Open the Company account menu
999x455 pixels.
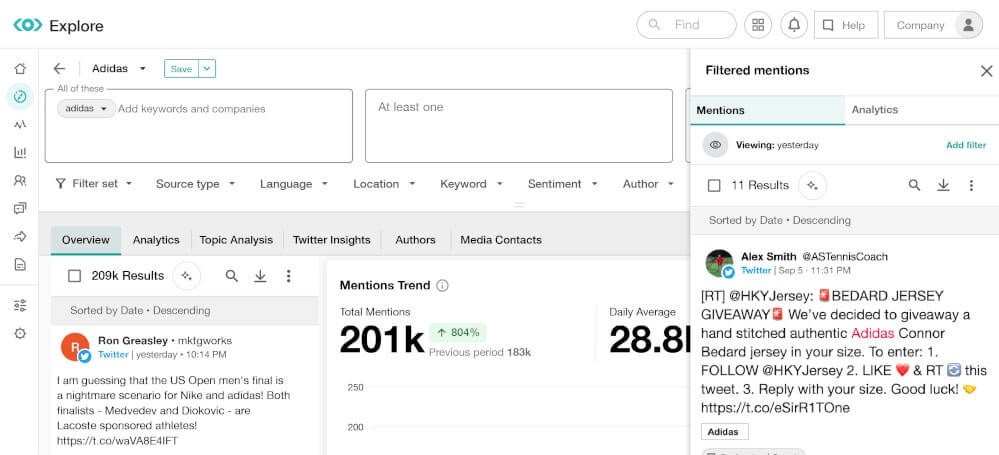pos(933,25)
